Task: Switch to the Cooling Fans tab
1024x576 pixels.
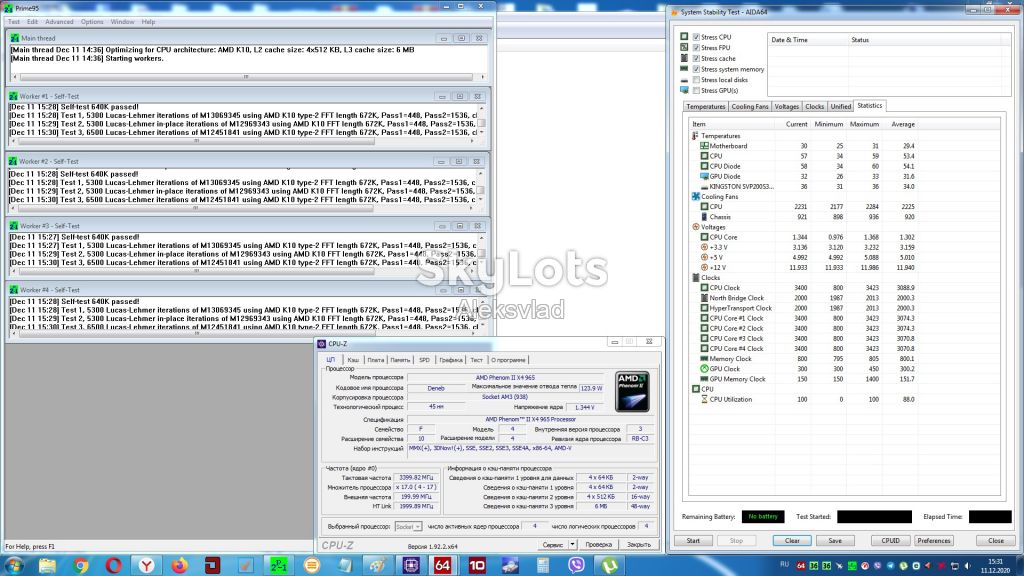Action: point(749,106)
